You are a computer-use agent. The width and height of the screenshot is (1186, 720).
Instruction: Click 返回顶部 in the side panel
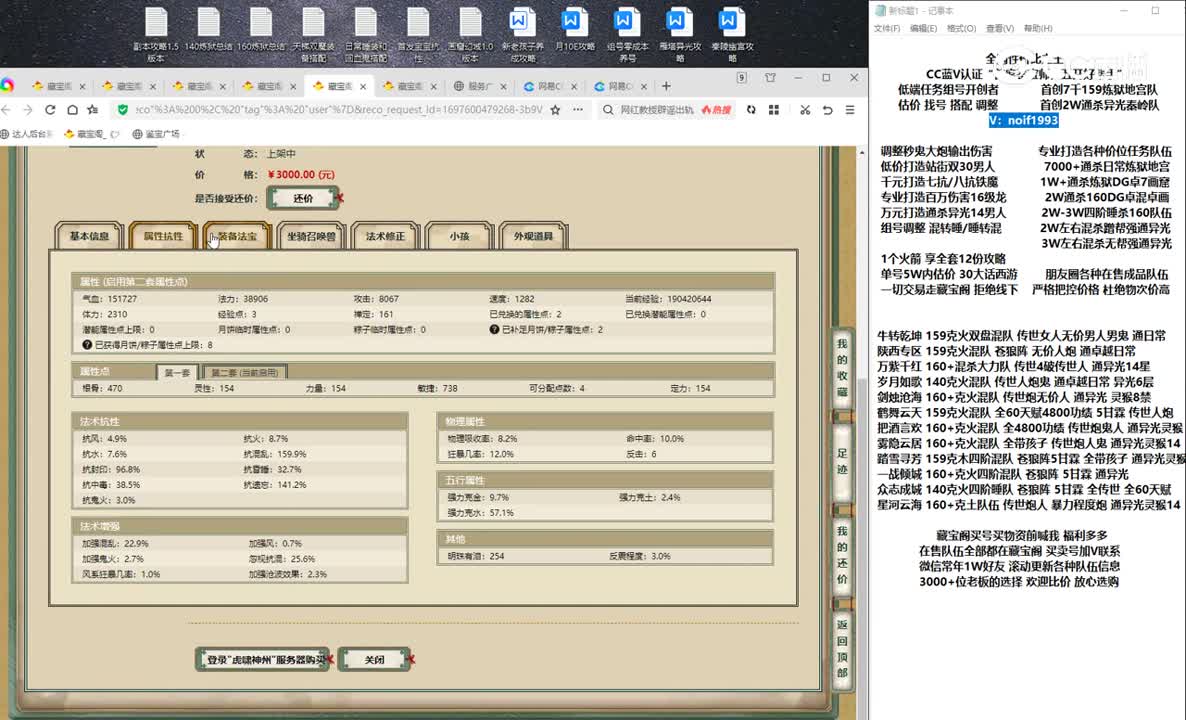(842, 649)
